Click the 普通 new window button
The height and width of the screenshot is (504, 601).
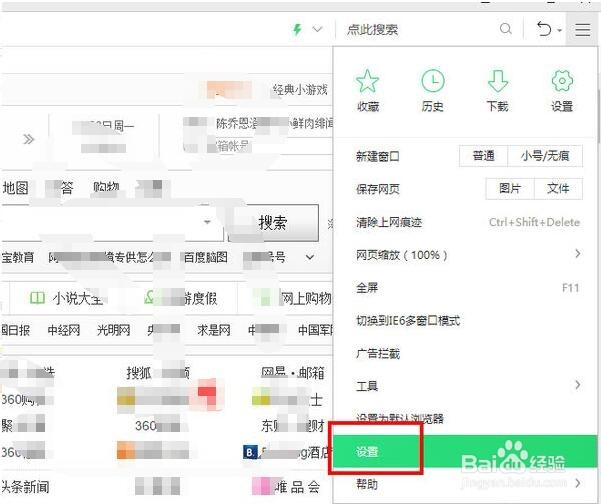[x=483, y=156]
